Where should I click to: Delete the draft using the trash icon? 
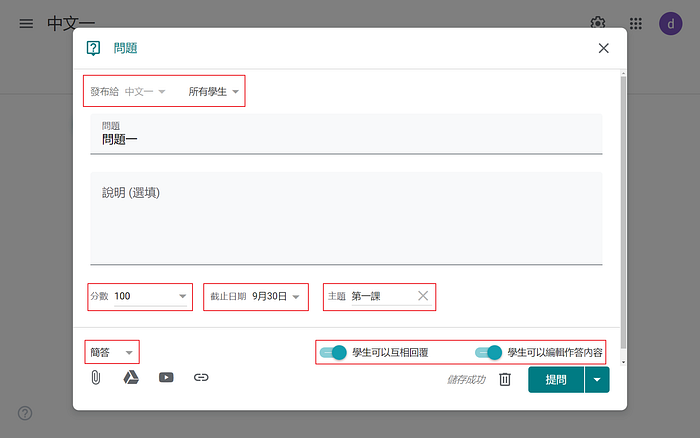click(505, 379)
